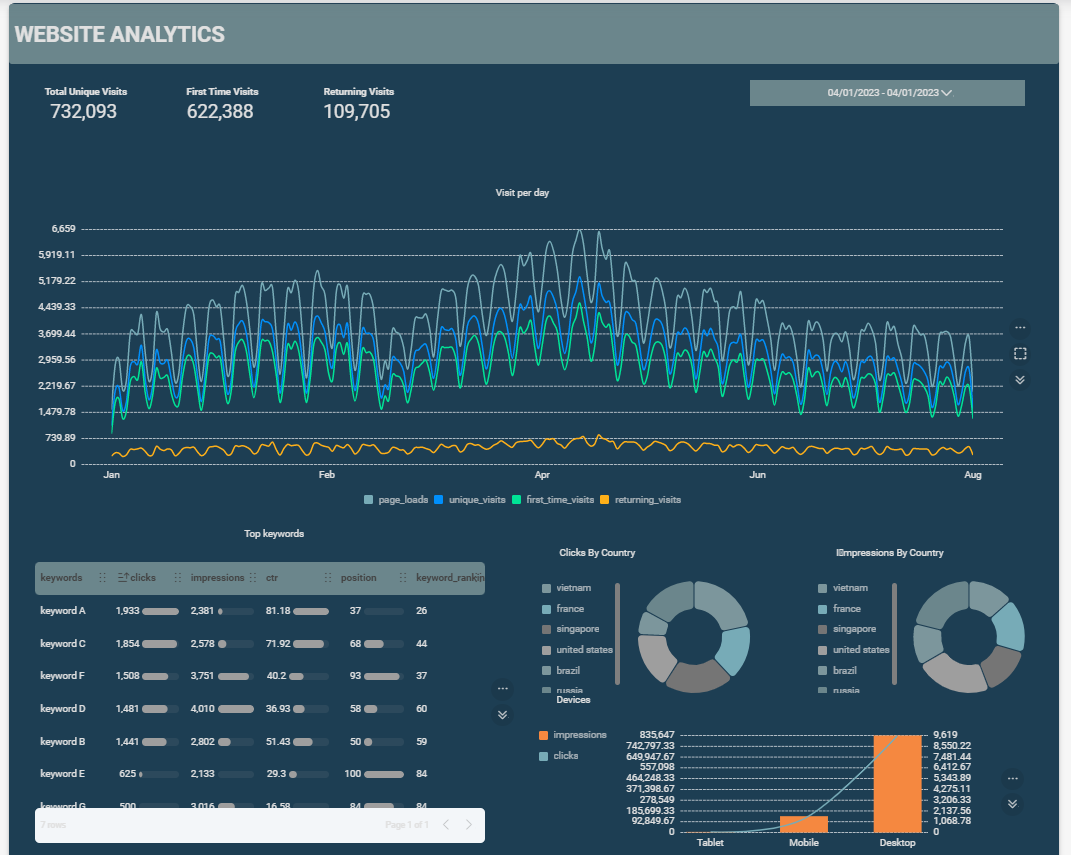Toggle vietnam in Clicks By Country legend
Viewport: 1071px width, 855px height.
tap(566, 588)
